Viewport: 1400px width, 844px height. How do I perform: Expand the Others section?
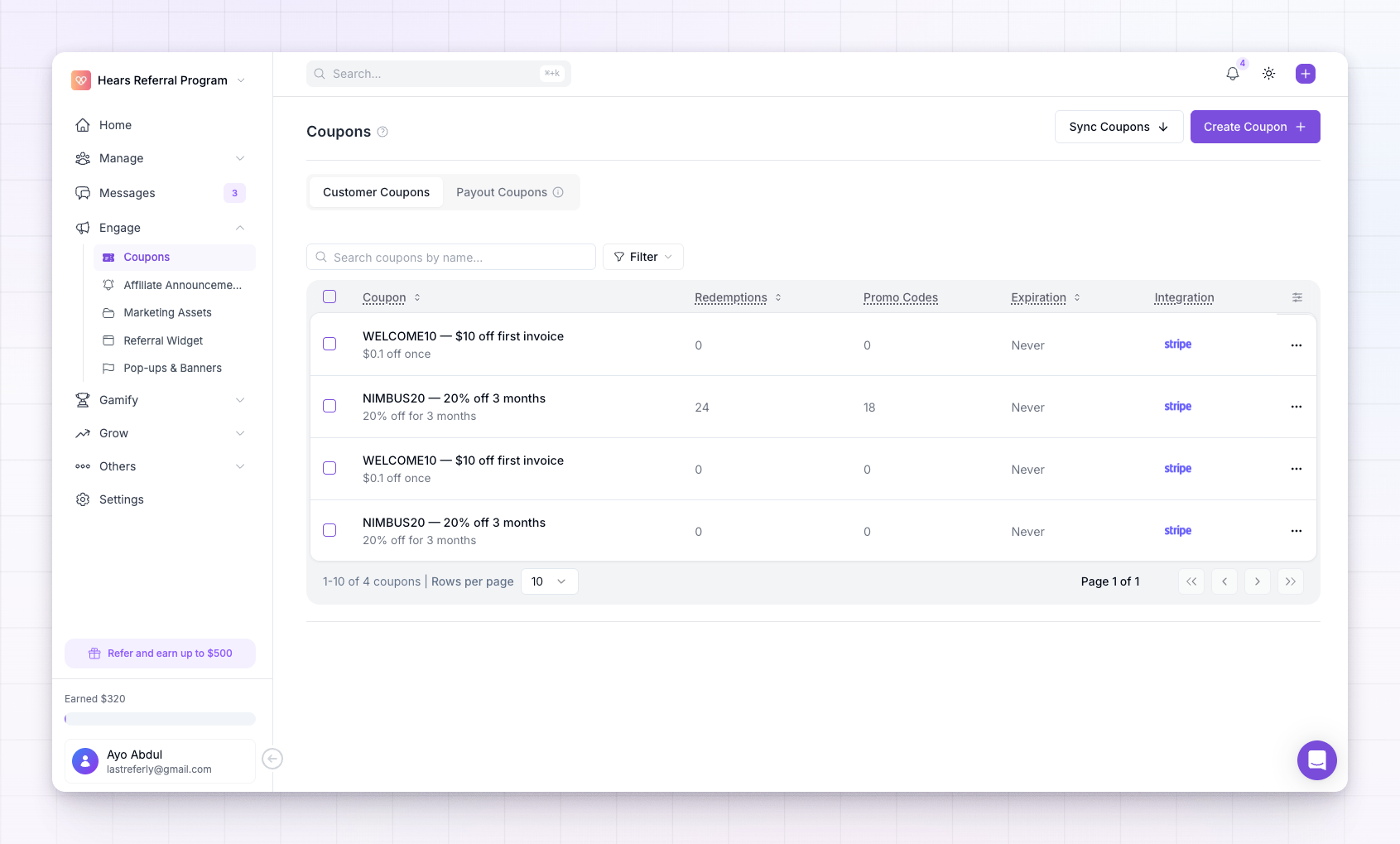(x=161, y=466)
